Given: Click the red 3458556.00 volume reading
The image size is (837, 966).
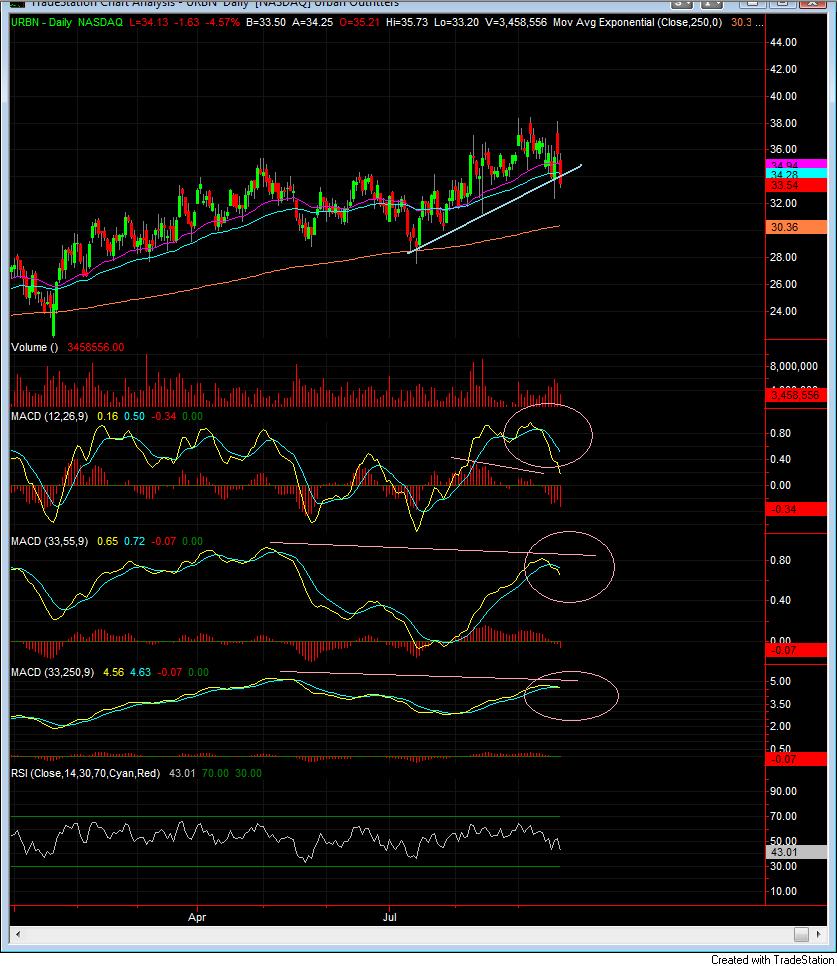Looking at the screenshot, I should [95, 347].
